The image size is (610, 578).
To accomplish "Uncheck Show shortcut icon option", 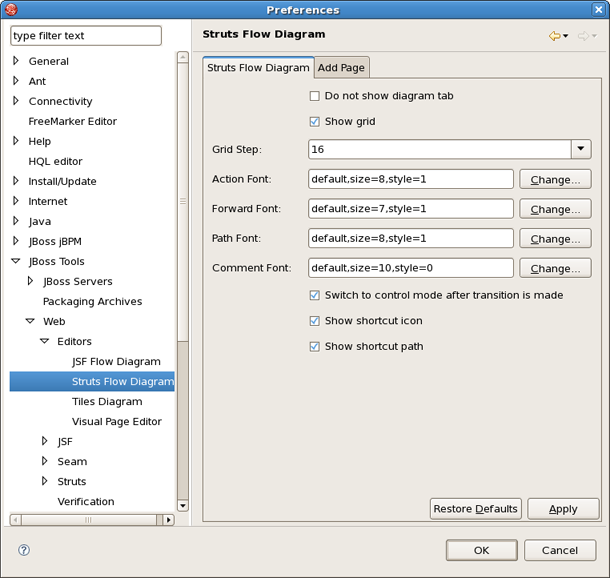I will point(315,321).
